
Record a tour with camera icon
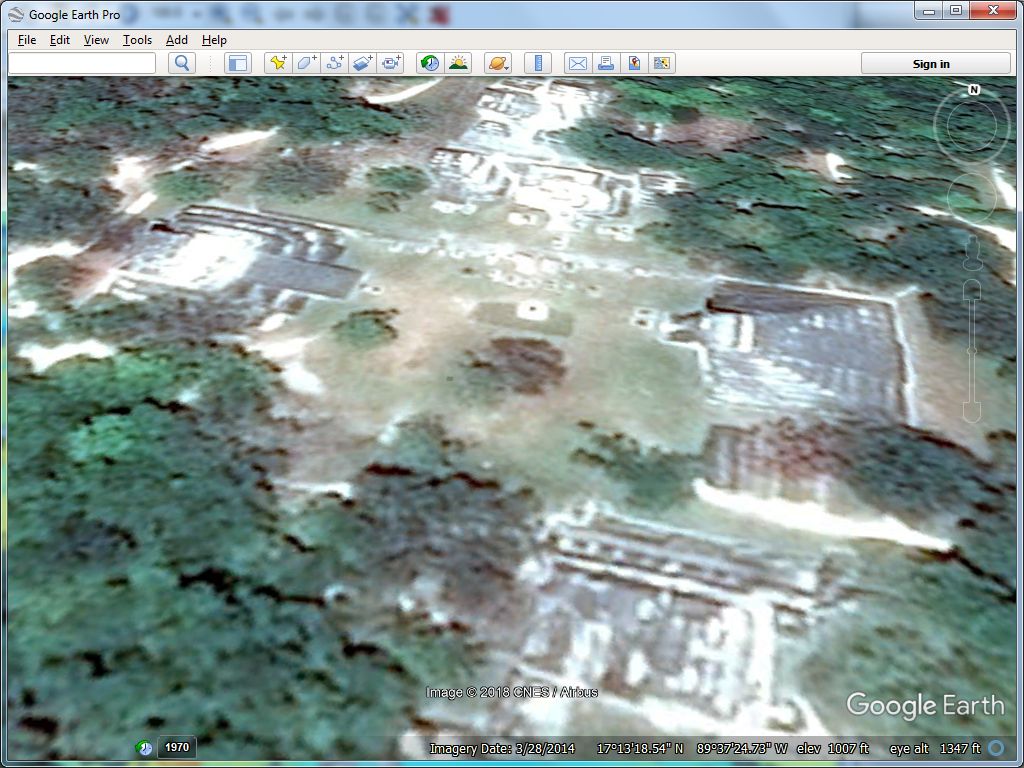(x=390, y=63)
